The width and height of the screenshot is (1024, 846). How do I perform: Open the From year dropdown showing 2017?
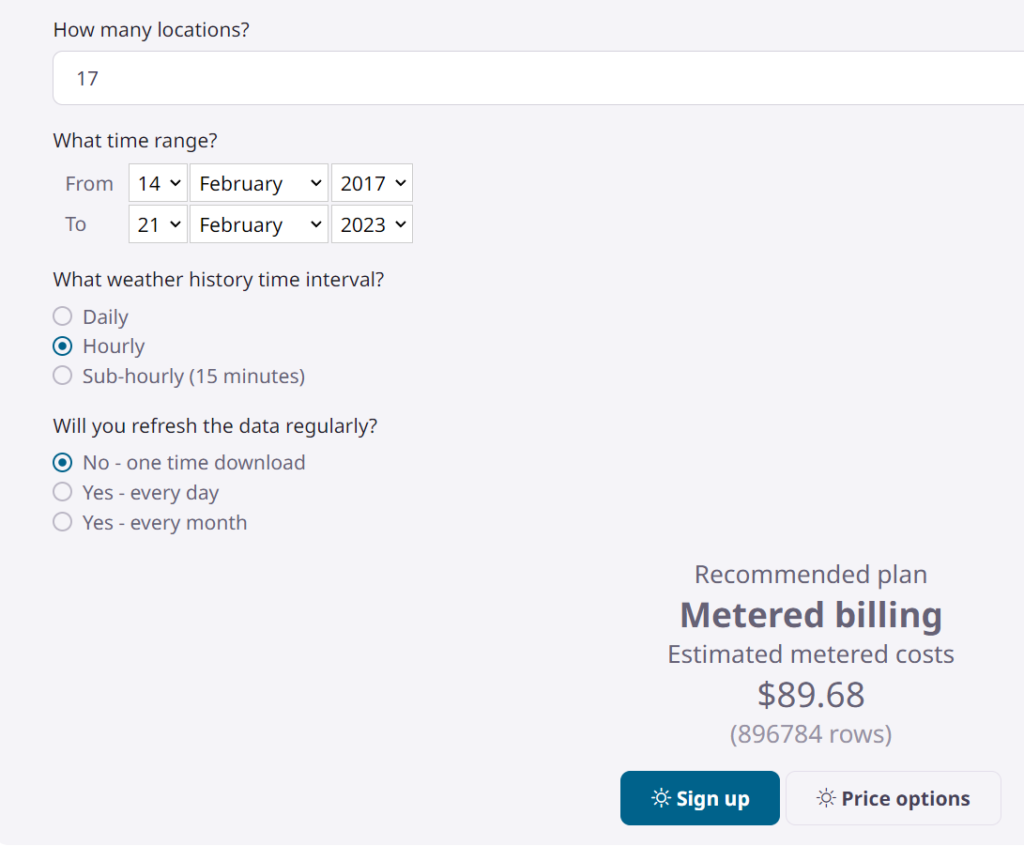click(x=371, y=183)
